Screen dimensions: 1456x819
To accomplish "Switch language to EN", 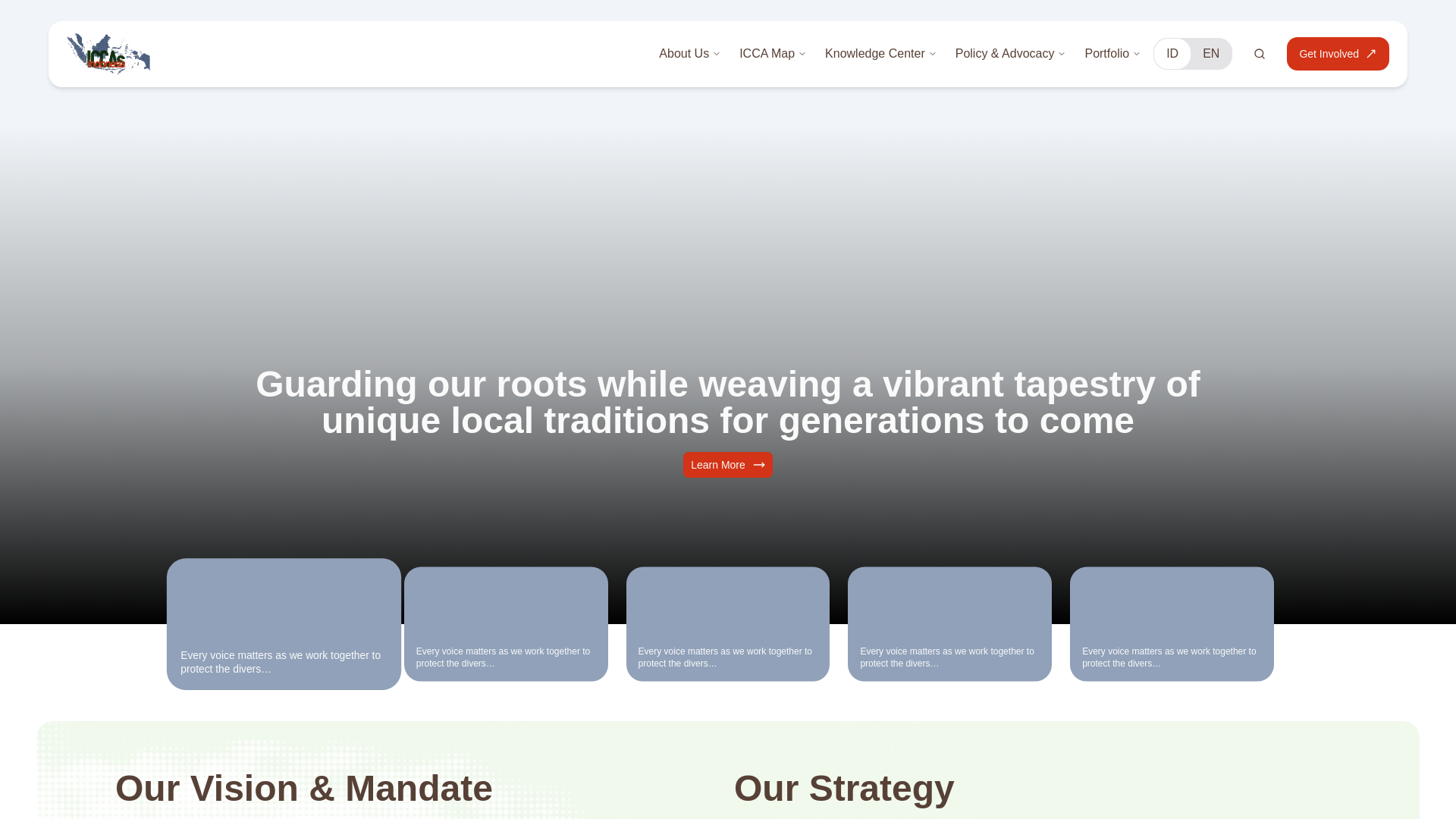I will (1211, 54).
